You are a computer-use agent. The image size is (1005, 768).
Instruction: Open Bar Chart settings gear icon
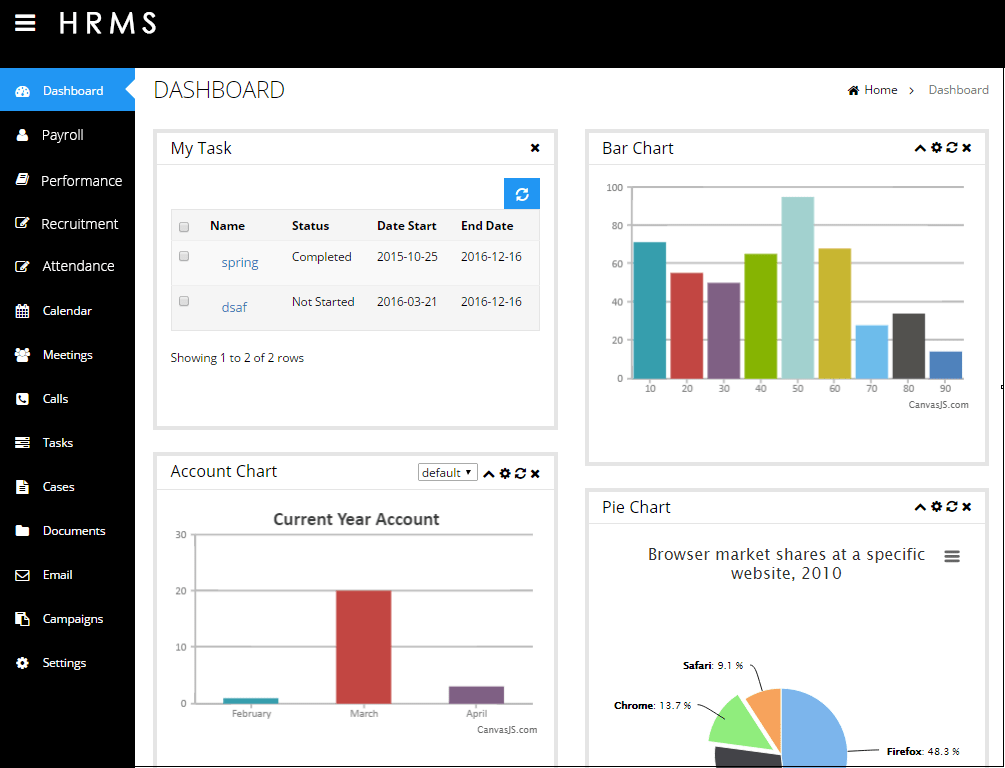click(936, 148)
